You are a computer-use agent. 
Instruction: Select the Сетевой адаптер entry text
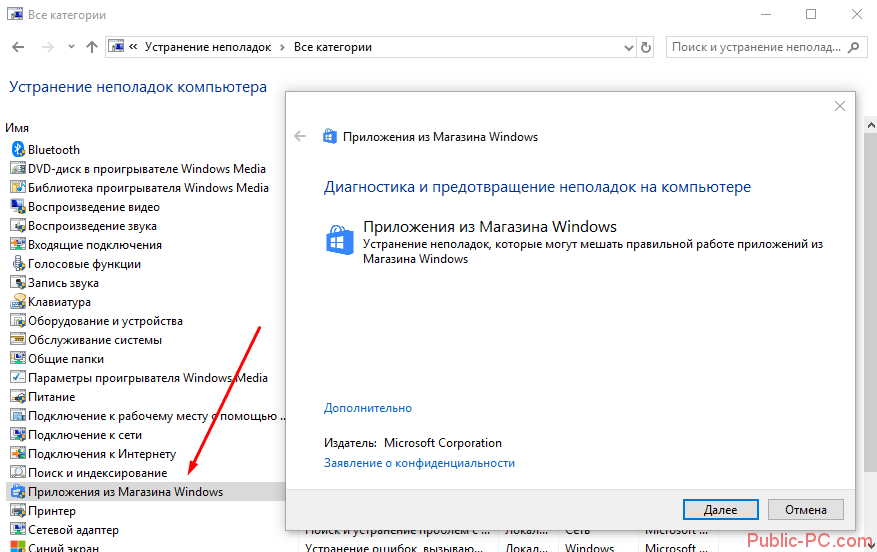73,530
